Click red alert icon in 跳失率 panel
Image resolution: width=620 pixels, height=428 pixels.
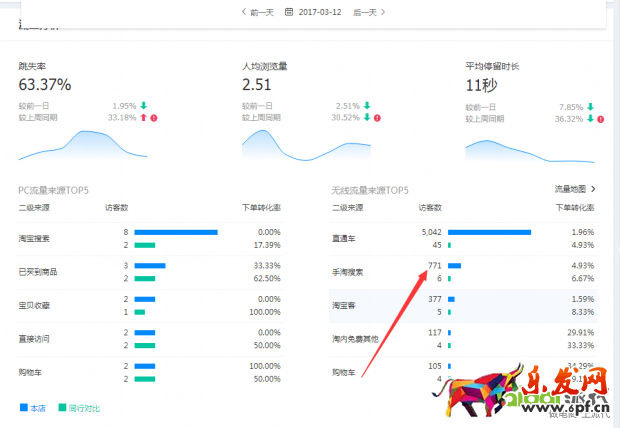coord(153,118)
